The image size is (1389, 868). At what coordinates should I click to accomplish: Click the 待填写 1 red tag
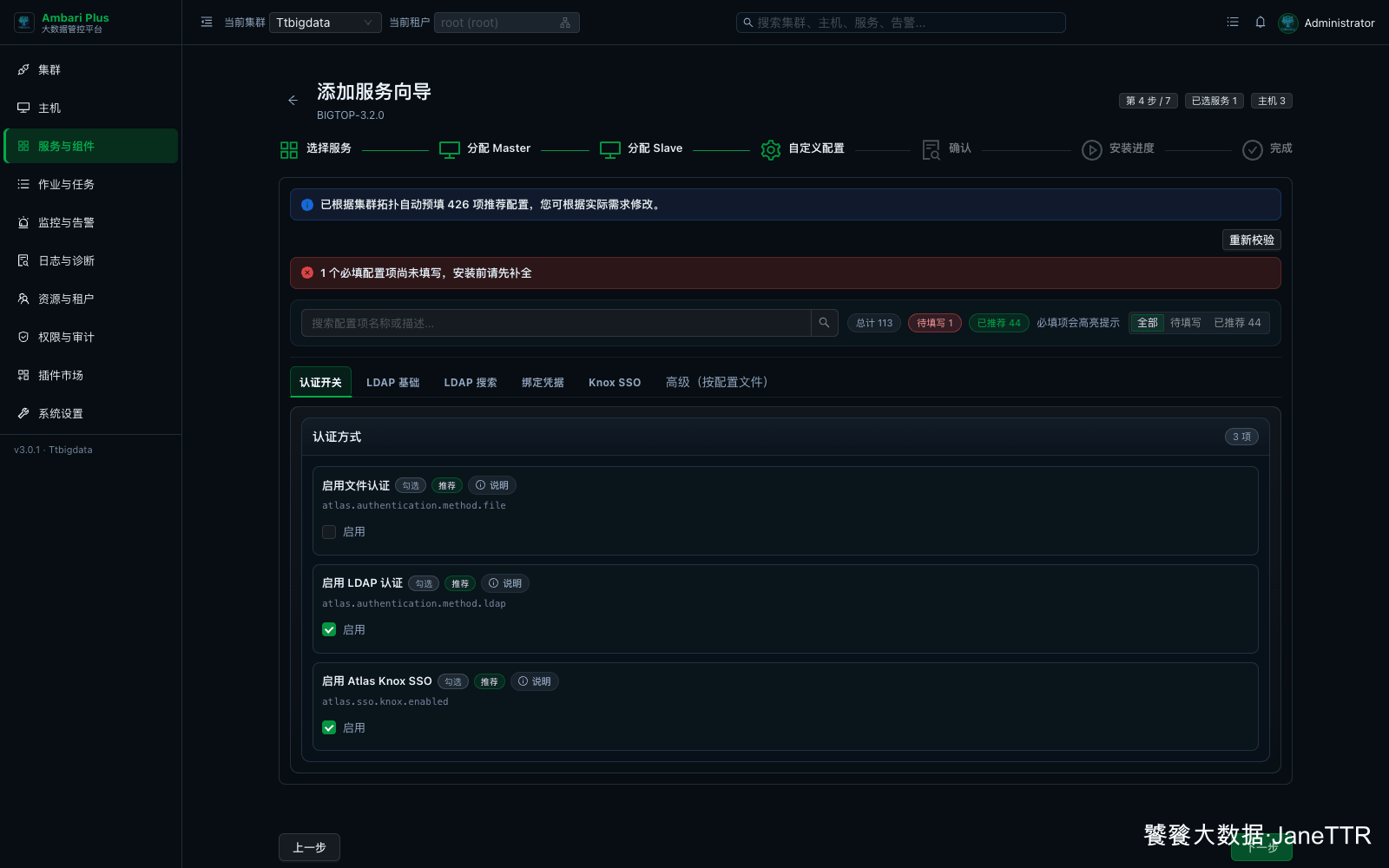point(935,323)
